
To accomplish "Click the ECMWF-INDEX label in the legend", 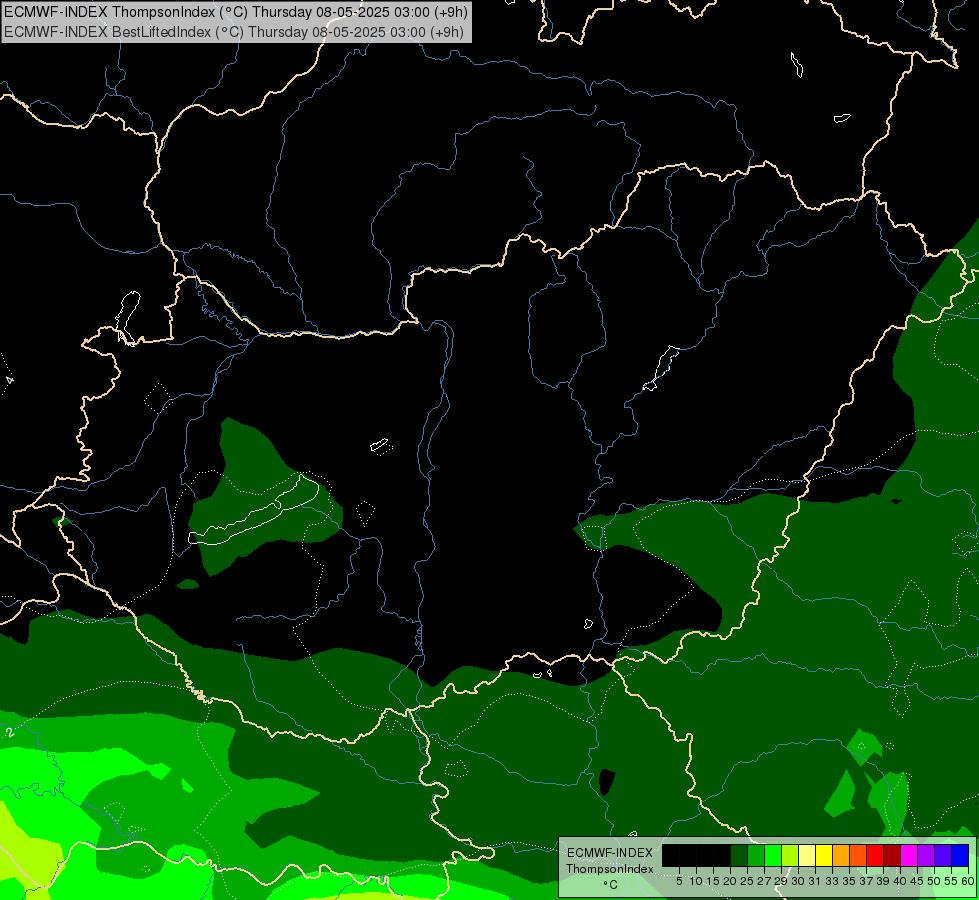I will pos(609,853).
